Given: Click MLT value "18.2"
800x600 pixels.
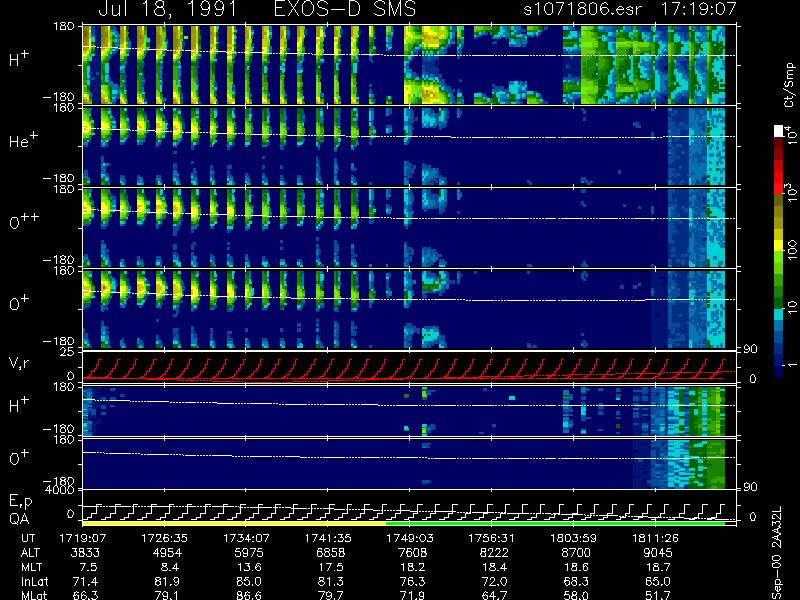Looking at the screenshot, I should point(412,567).
